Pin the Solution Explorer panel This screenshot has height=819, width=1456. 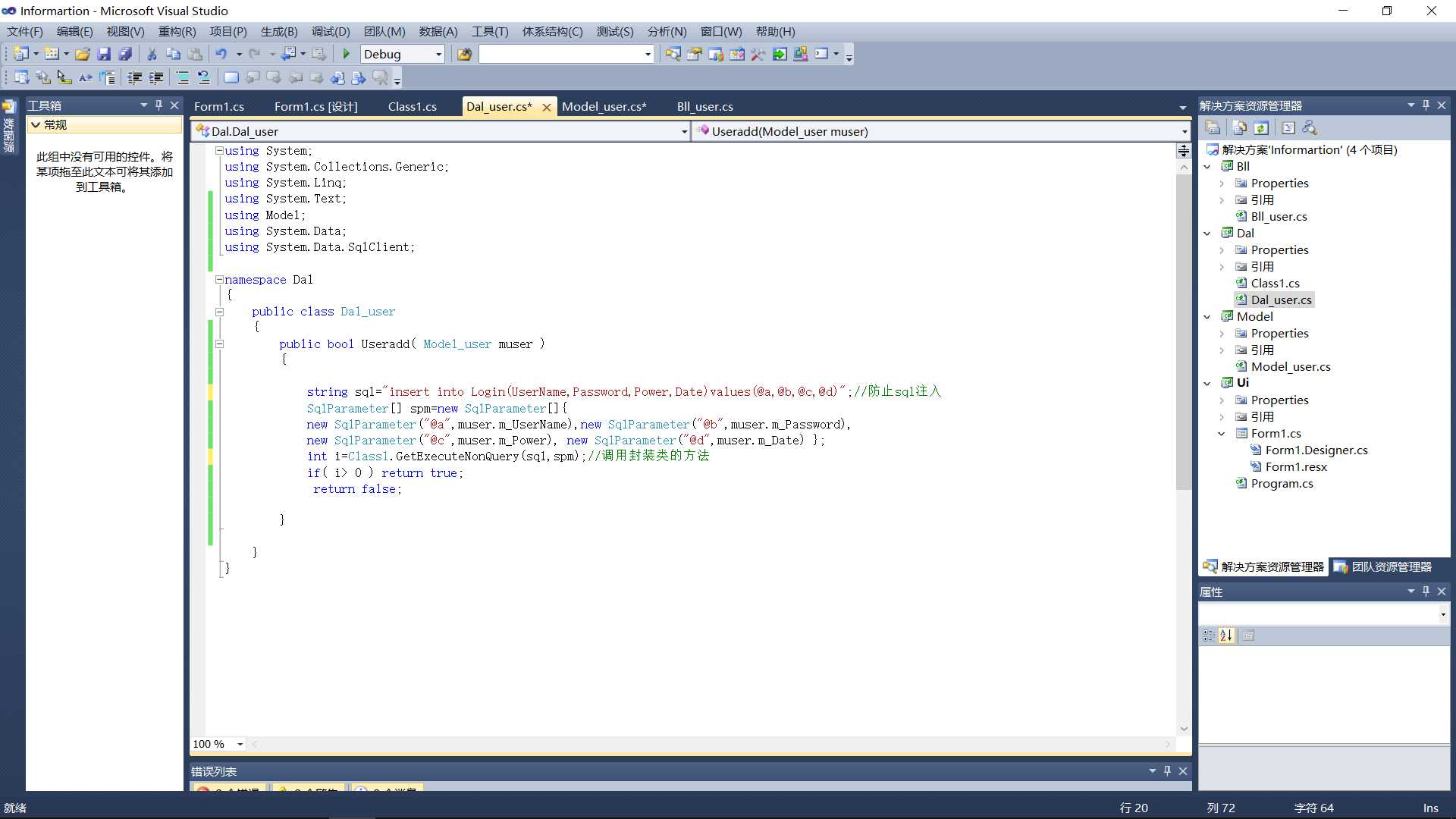pyautogui.click(x=1426, y=105)
